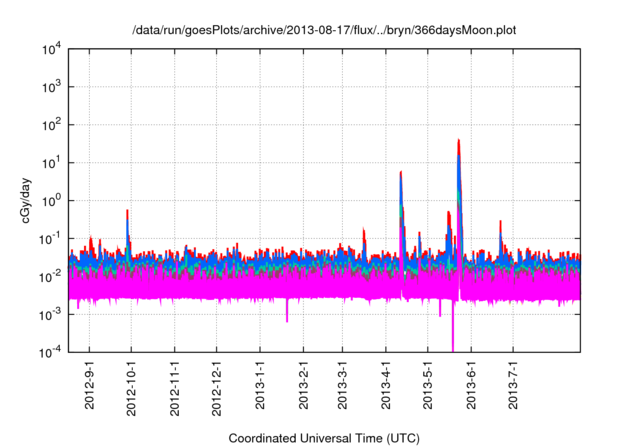Select the 2013-5-1 date tick label
The width and height of the screenshot is (640, 448).
click(427, 384)
